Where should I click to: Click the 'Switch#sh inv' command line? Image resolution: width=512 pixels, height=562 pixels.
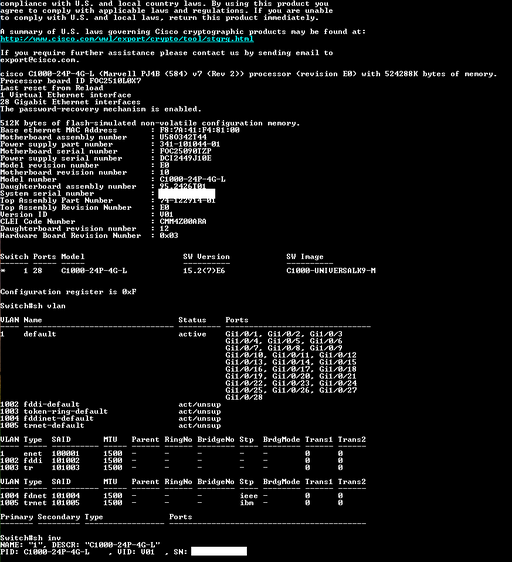pyautogui.click(x=30, y=538)
